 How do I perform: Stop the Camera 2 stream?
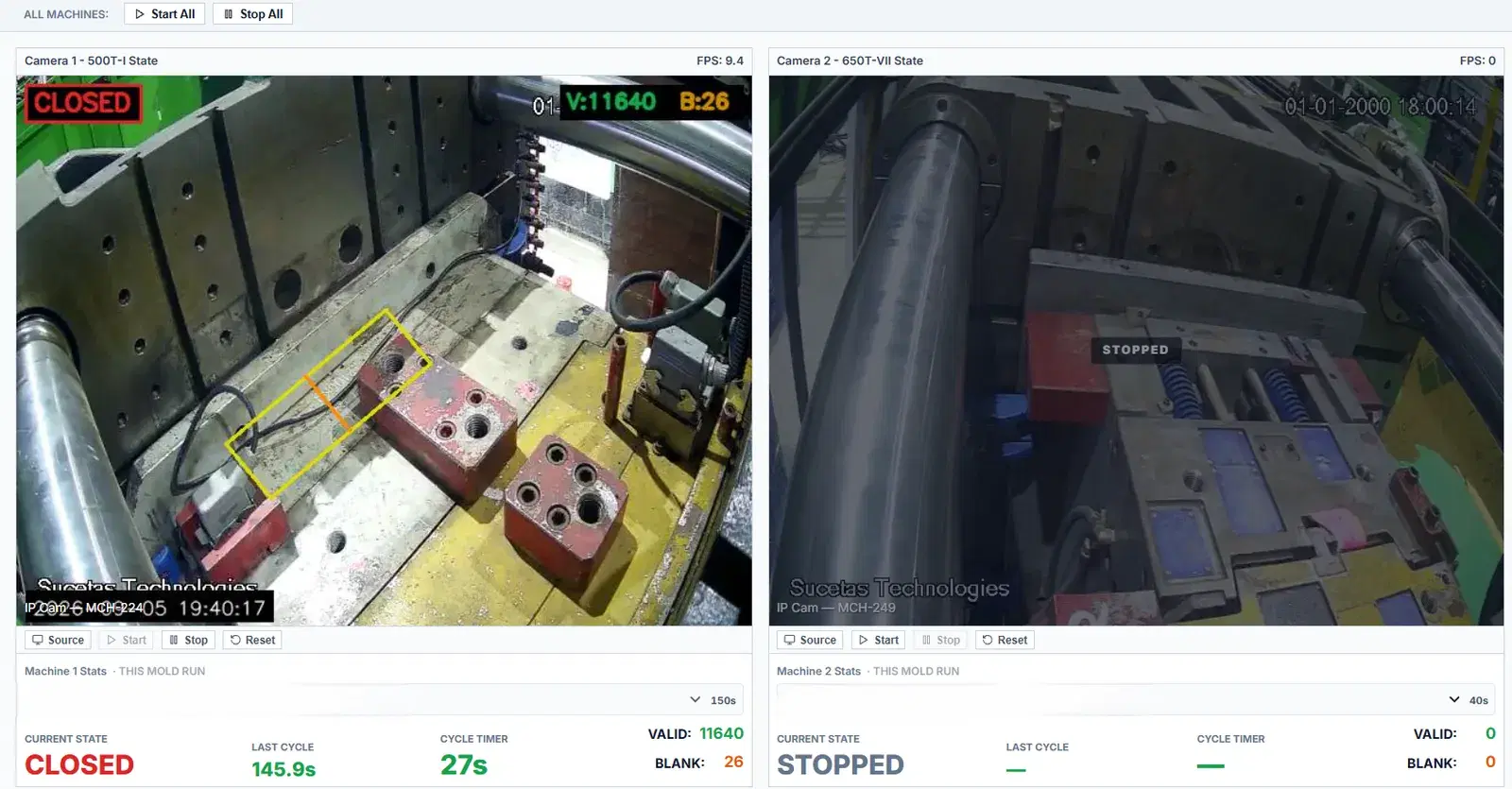940,640
